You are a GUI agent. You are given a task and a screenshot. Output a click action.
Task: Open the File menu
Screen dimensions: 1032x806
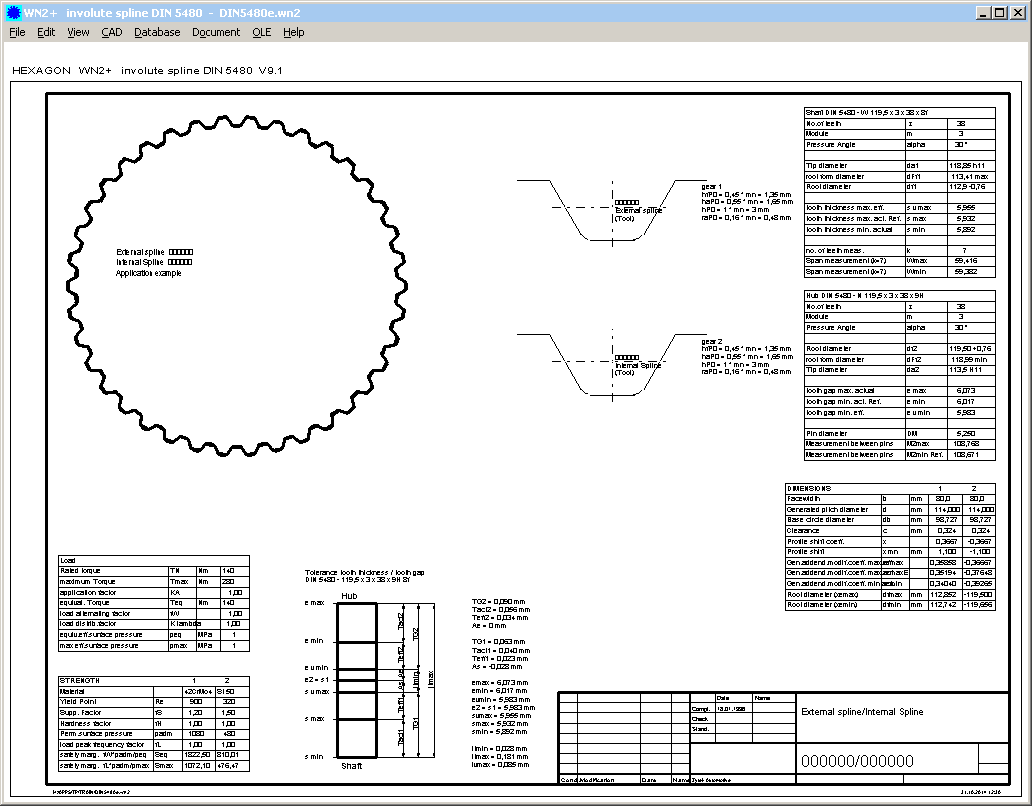(17, 32)
